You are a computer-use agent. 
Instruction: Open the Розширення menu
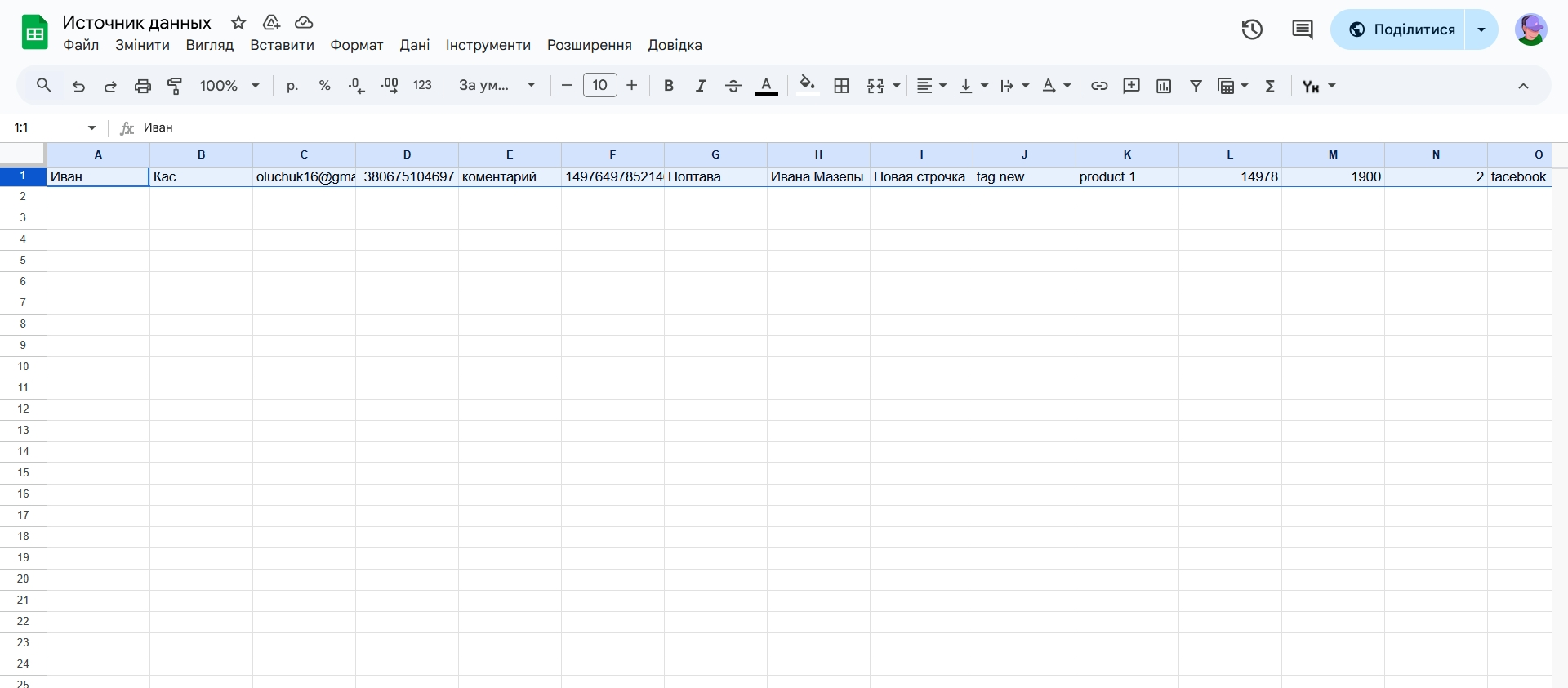pos(590,46)
